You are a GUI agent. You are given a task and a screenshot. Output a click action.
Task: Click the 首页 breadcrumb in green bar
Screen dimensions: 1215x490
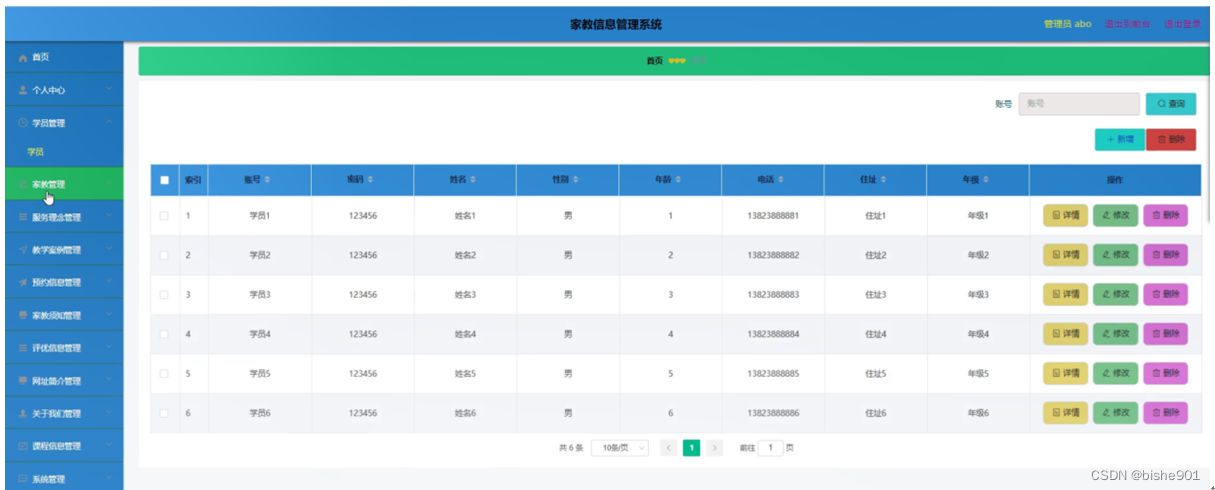point(654,61)
